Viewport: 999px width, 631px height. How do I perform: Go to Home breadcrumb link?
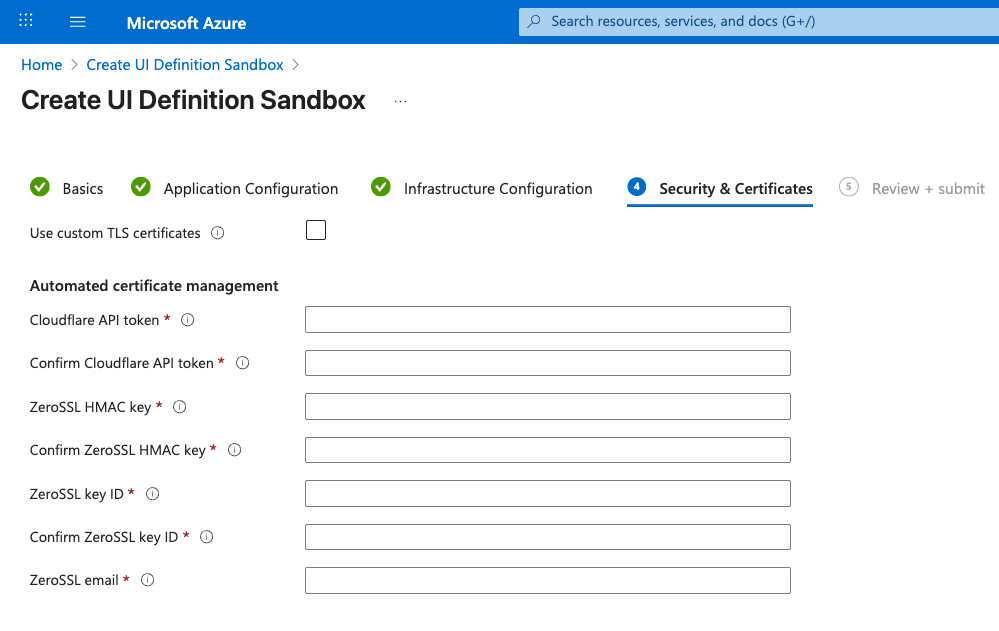(41, 65)
